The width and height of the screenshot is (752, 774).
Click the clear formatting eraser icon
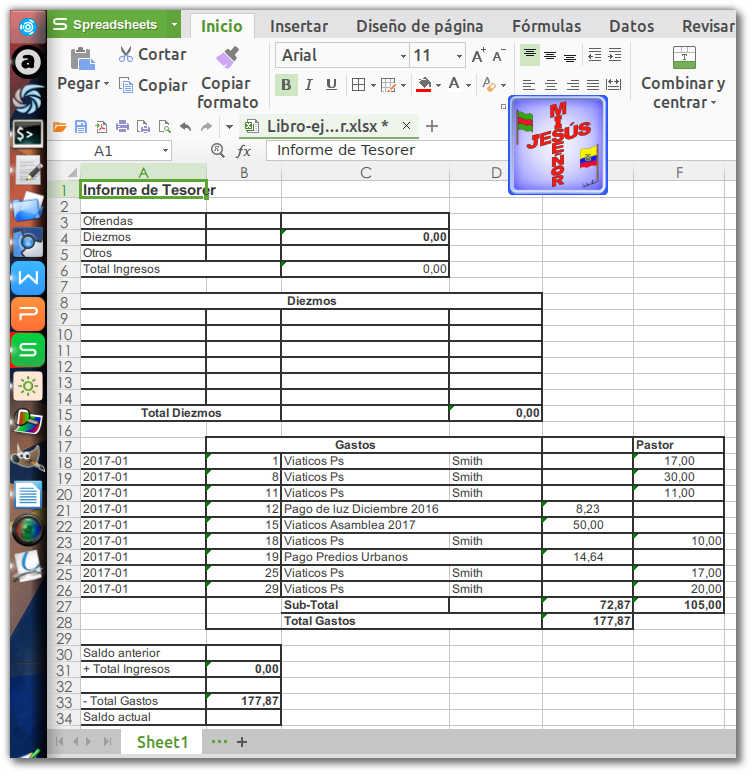pyautogui.click(x=488, y=85)
